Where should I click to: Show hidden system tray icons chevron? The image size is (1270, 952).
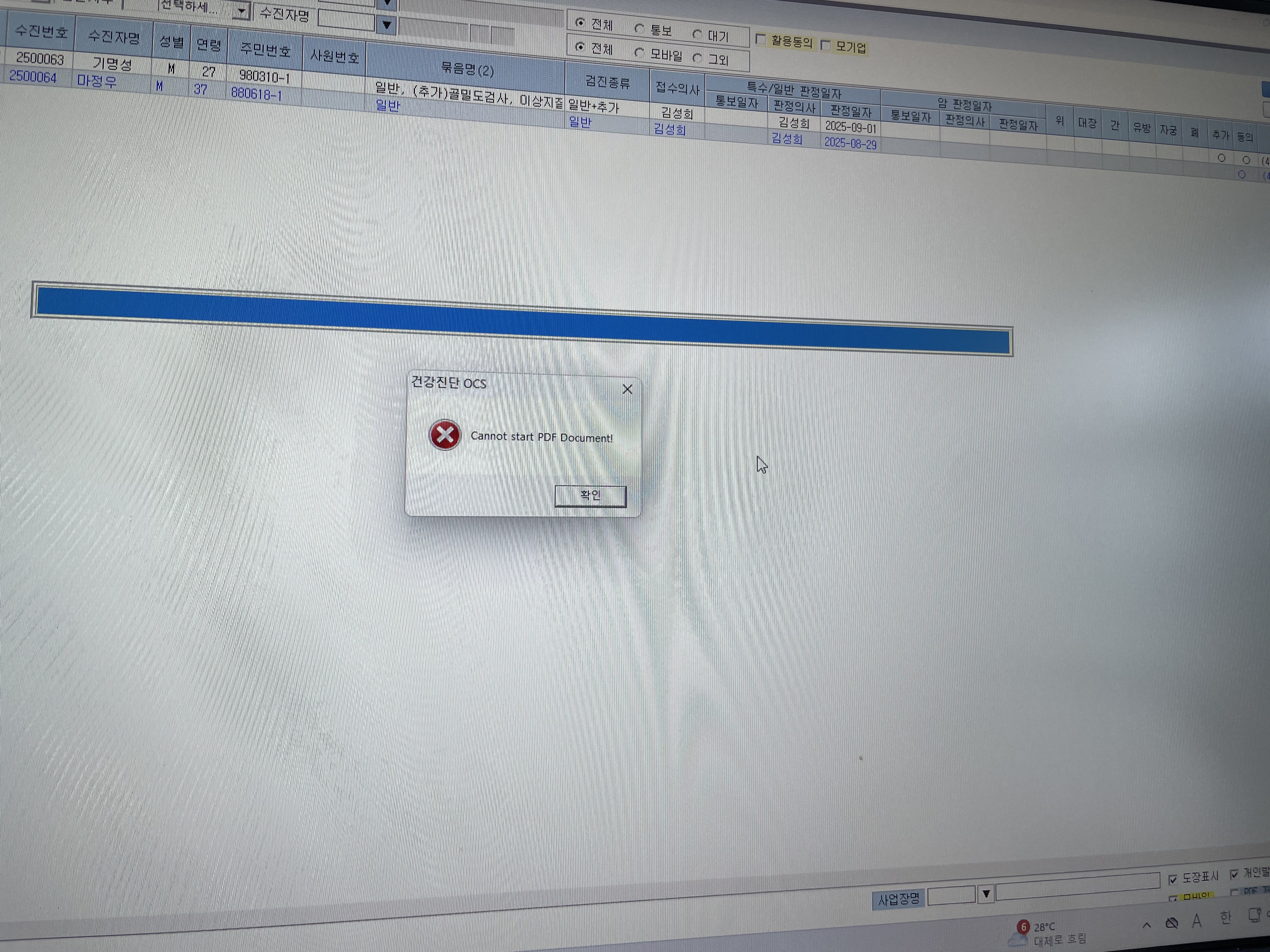point(1146,925)
